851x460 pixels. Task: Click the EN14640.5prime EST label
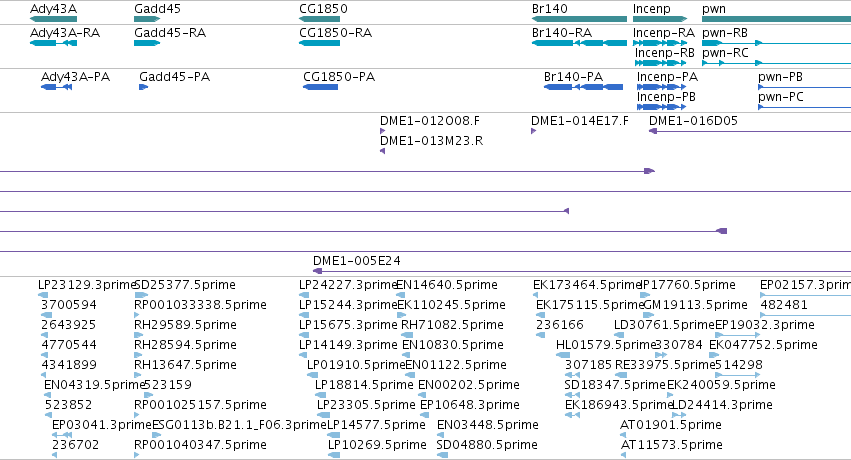click(447, 285)
